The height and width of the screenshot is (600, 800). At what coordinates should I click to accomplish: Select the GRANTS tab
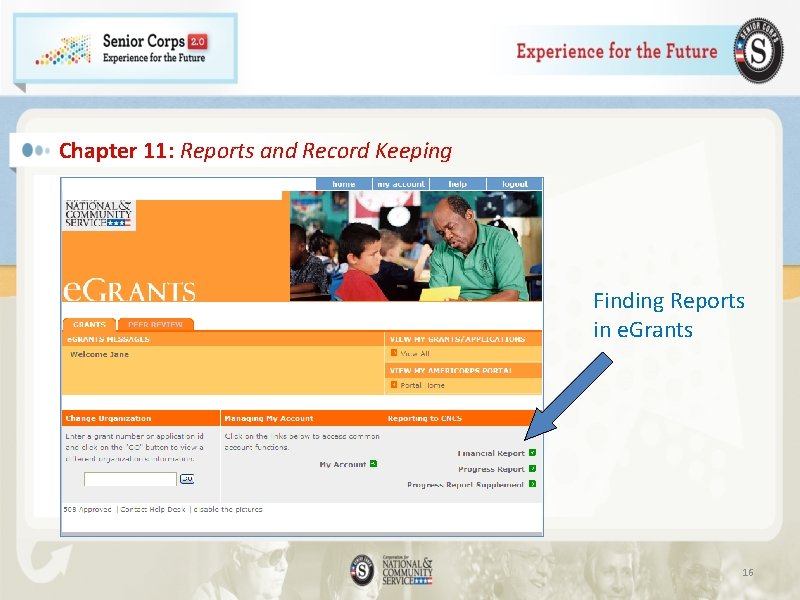[x=89, y=324]
